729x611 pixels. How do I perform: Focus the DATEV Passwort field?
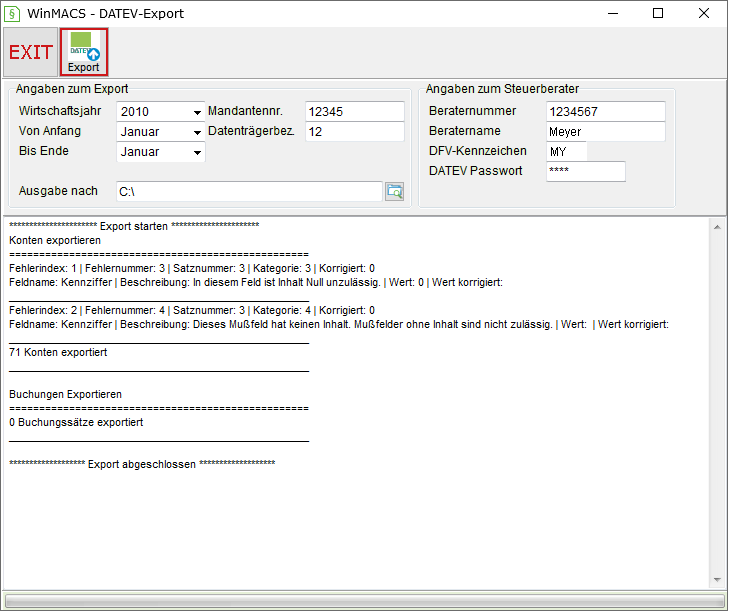point(586,171)
